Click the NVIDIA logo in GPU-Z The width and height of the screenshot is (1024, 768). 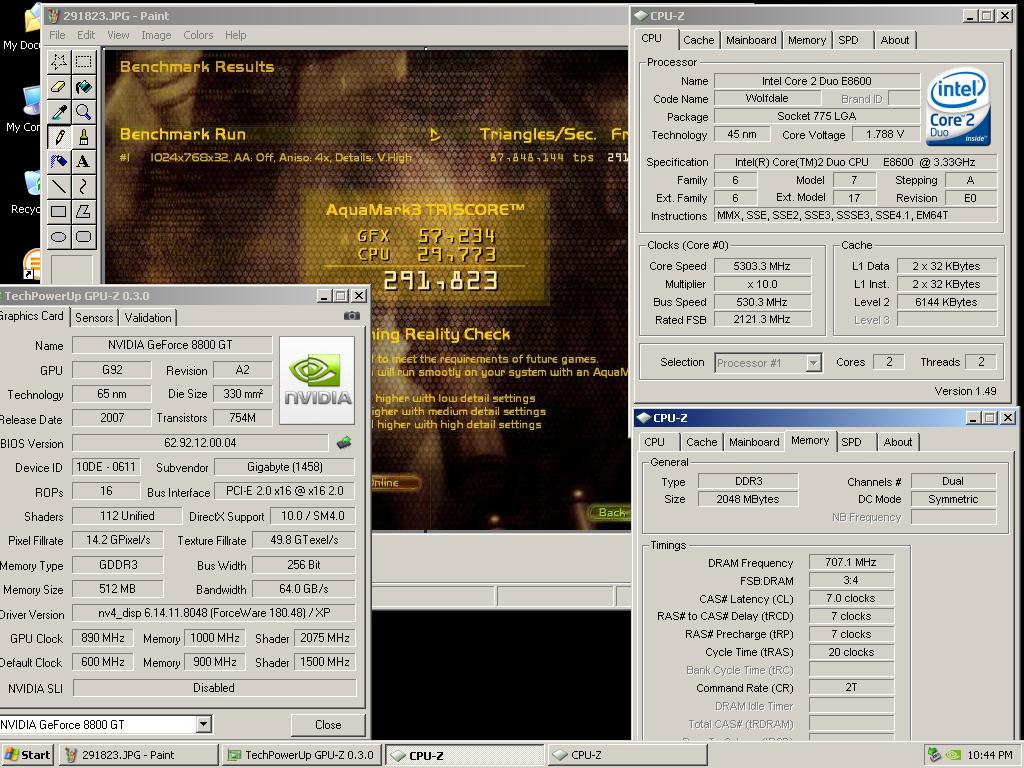coord(317,380)
